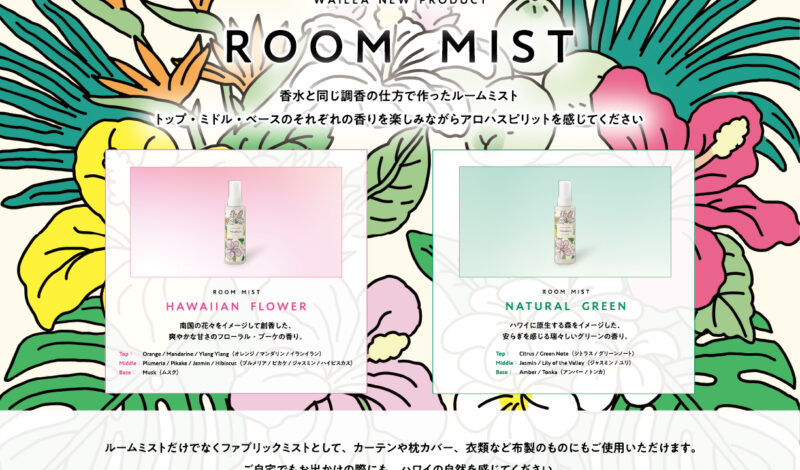Click the Middle note Jasmin / Lily of the Valley
Image resolution: width=800 pixels, height=470 pixels.
tap(563, 362)
